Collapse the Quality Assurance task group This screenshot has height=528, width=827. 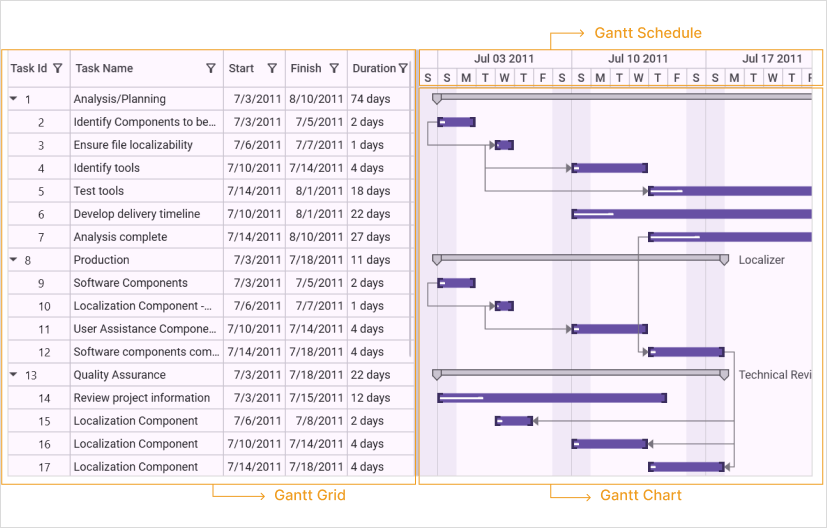pos(14,375)
